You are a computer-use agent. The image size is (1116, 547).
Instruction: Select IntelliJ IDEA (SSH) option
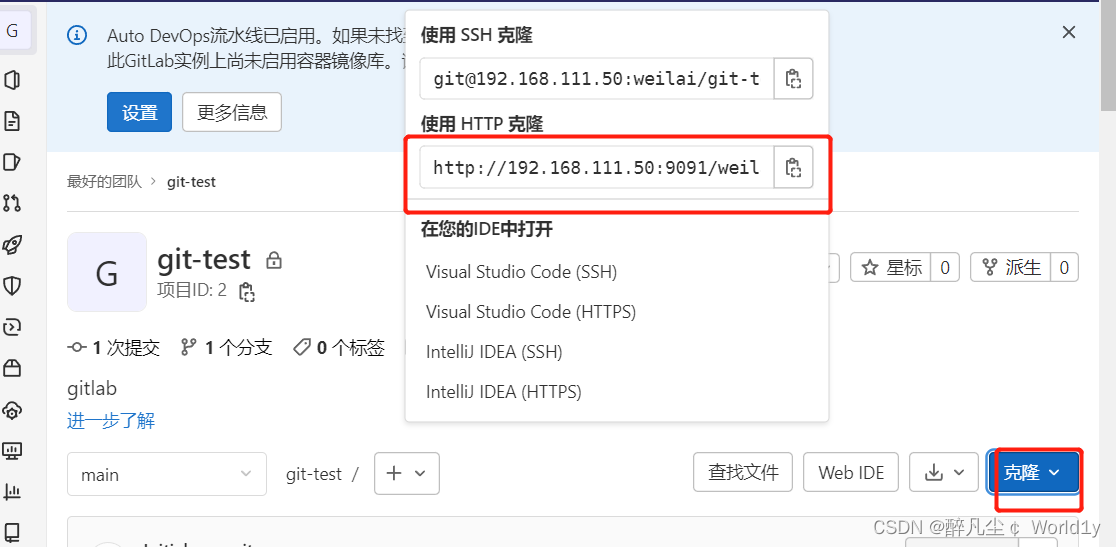(x=495, y=351)
